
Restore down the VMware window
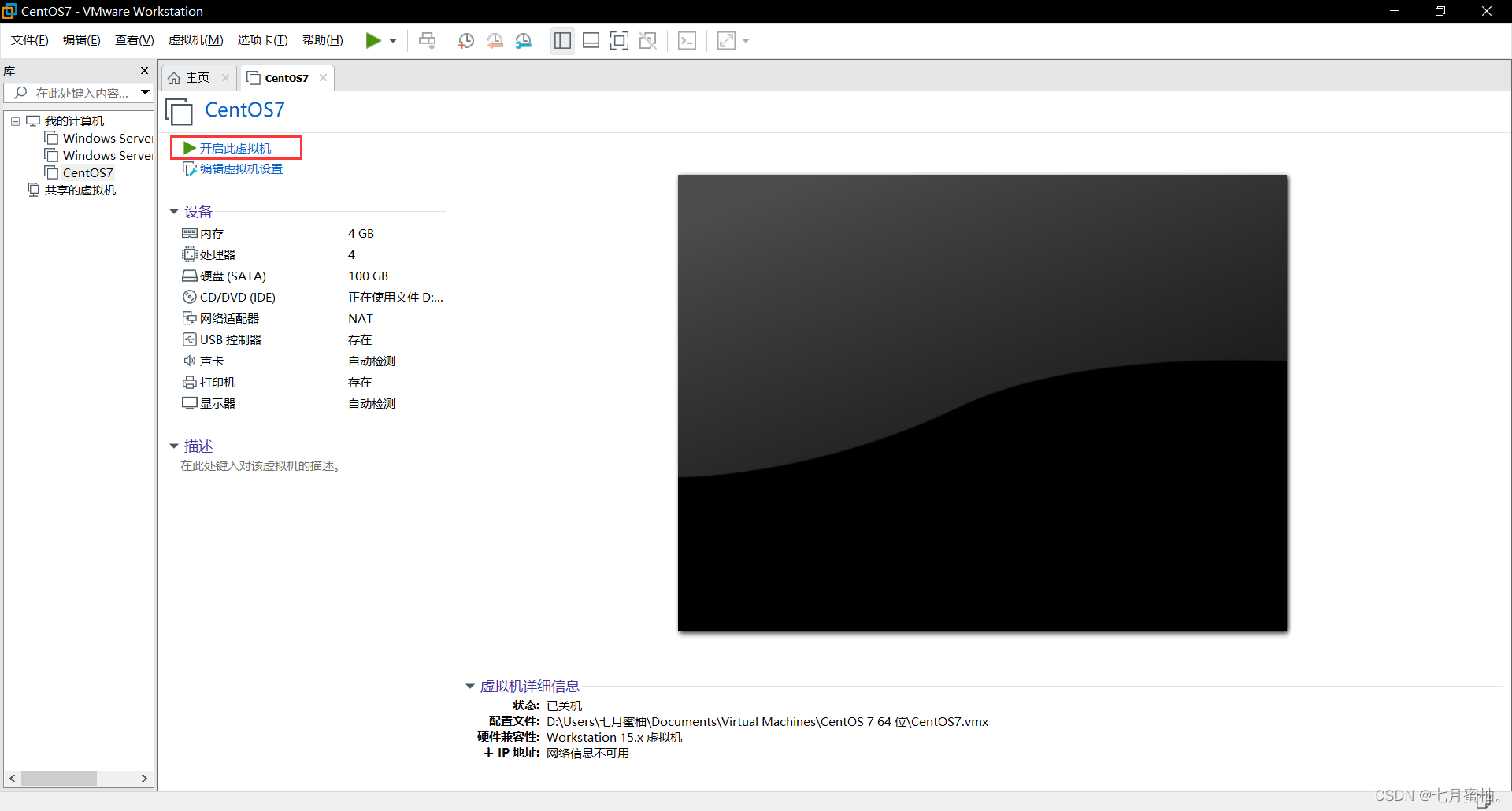point(1440,11)
